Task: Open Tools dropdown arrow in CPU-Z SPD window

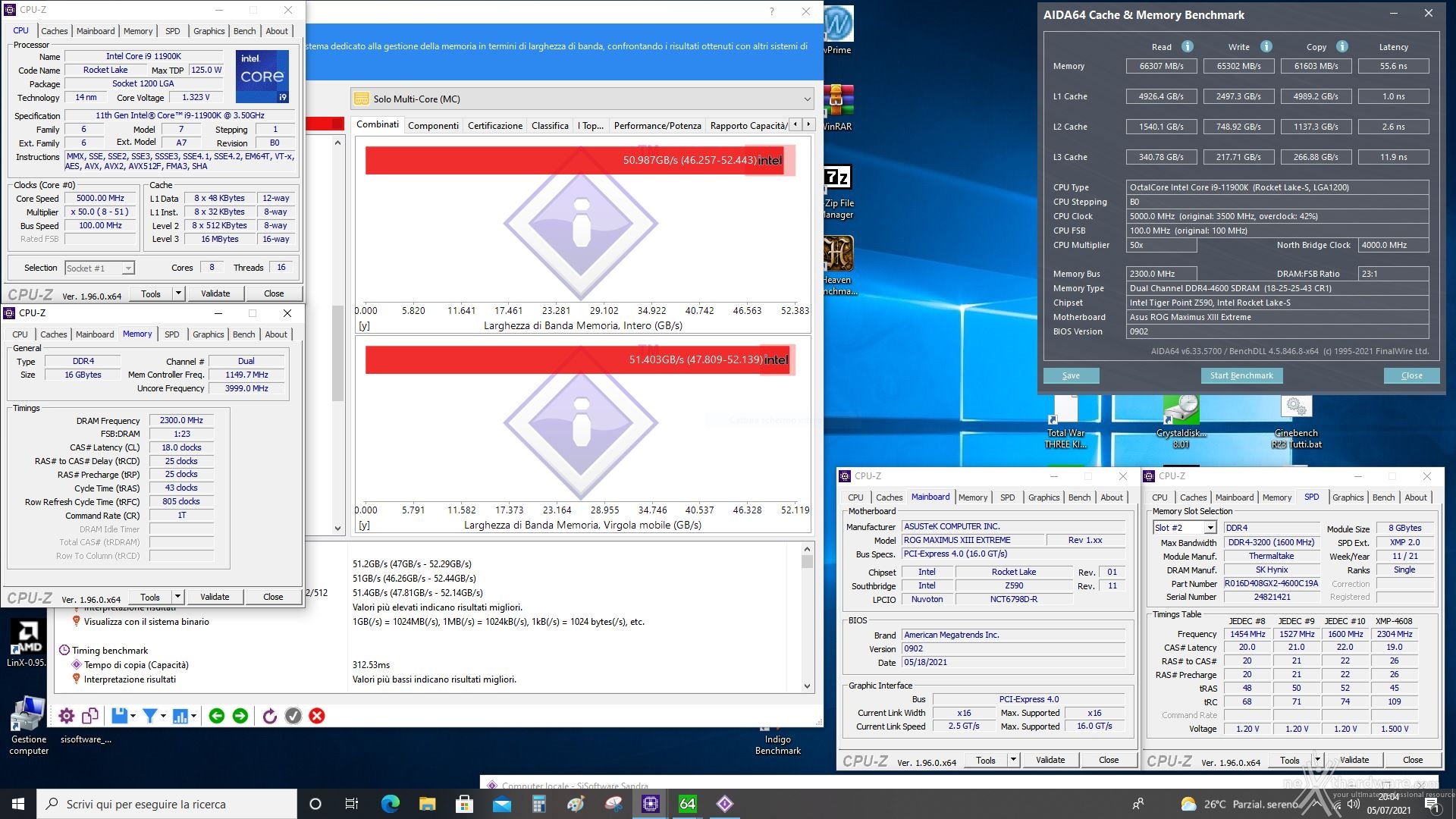Action: pos(1317,760)
